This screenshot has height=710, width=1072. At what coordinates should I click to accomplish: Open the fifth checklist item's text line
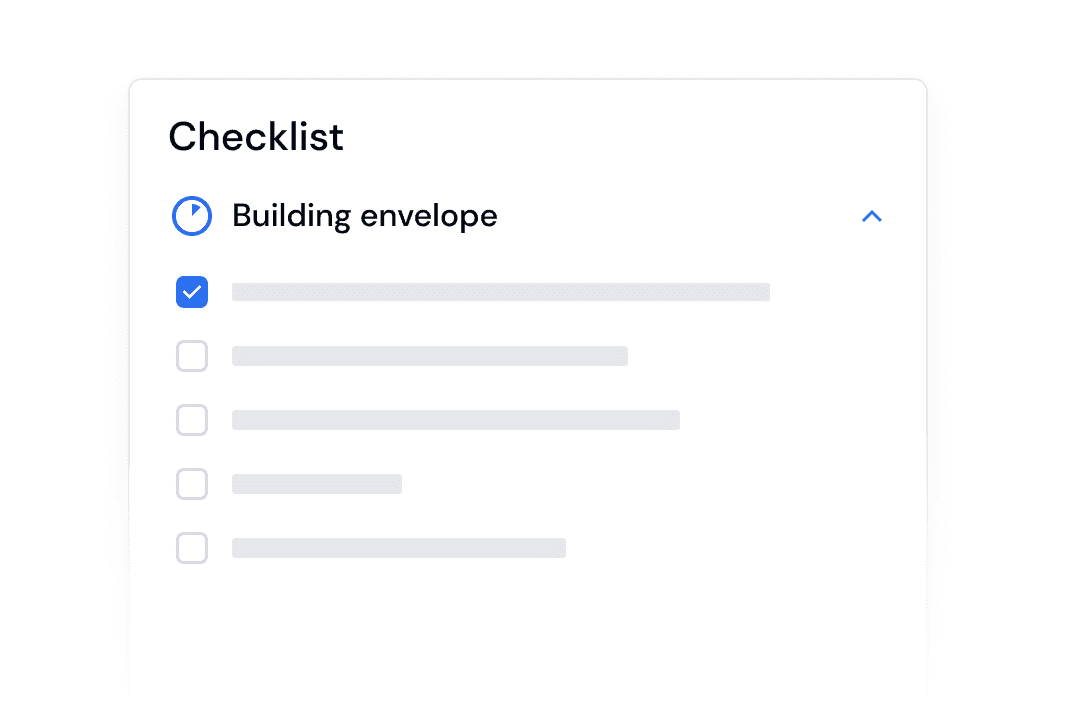tap(399, 548)
